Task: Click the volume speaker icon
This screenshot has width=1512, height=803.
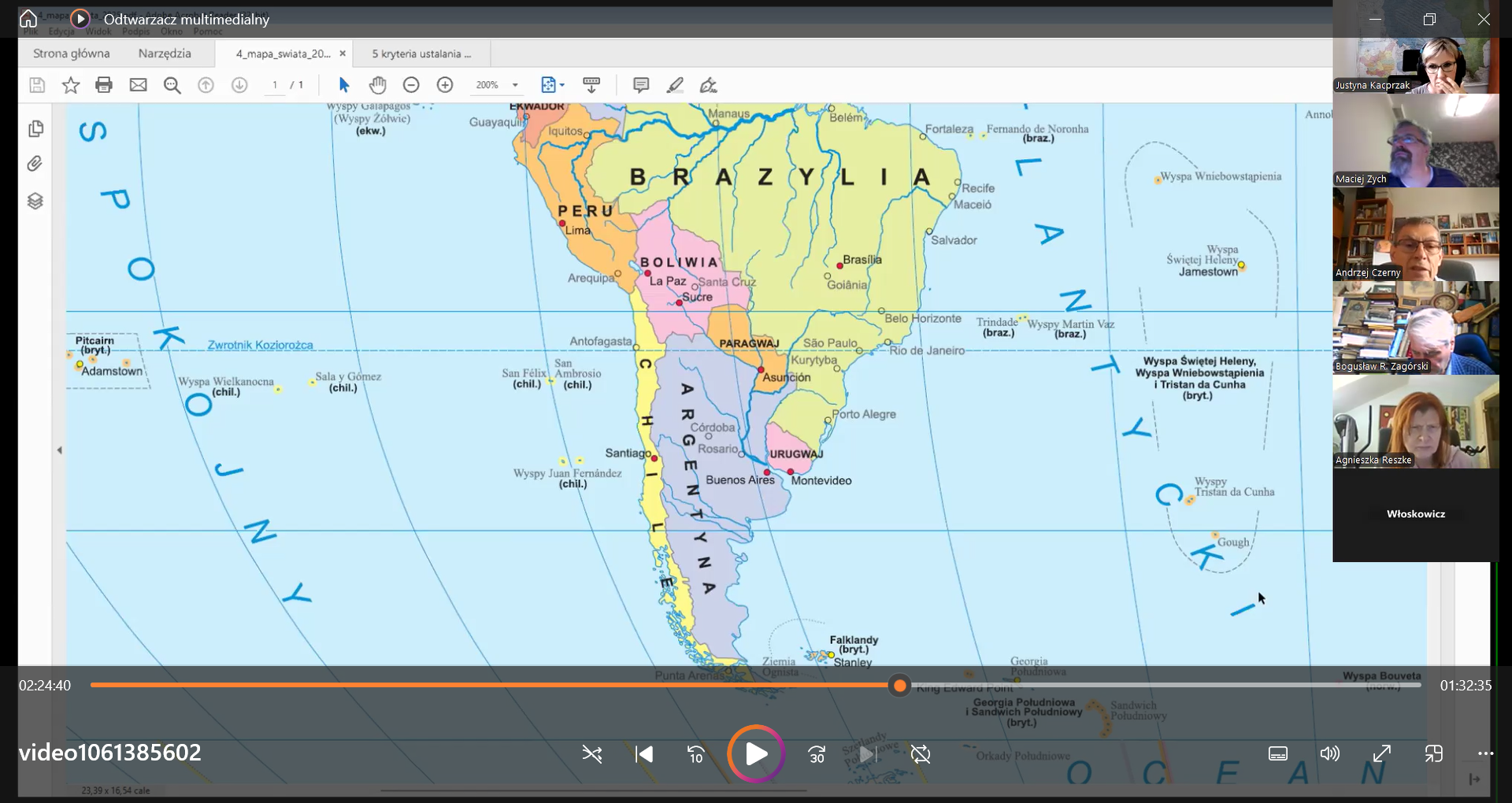Action: click(x=1330, y=753)
